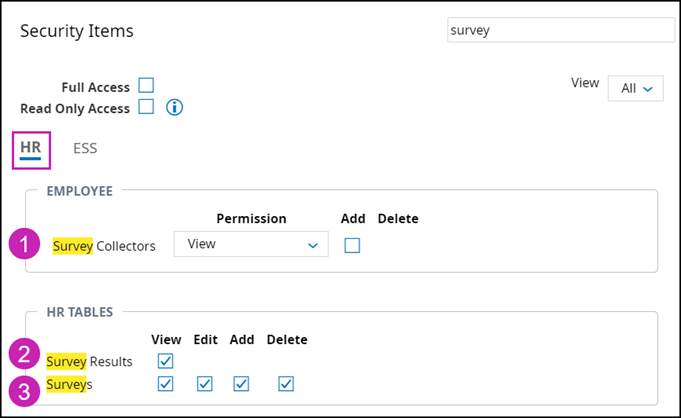Click the Survey Collectors item label
This screenshot has height=418, width=681.
104,245
